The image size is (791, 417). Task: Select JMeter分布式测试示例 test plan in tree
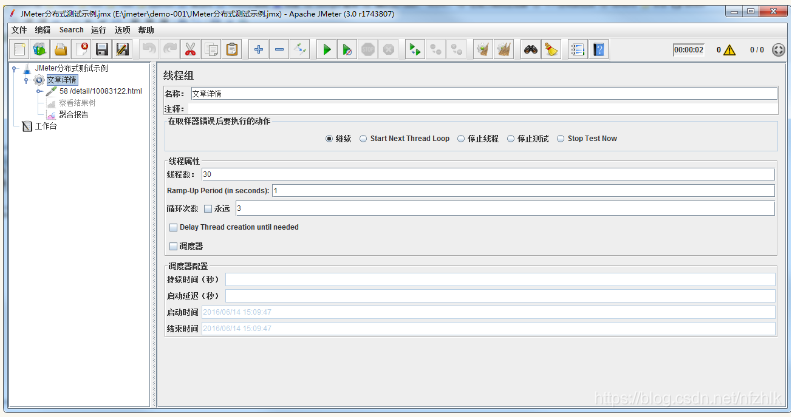[x=71, y=68]
